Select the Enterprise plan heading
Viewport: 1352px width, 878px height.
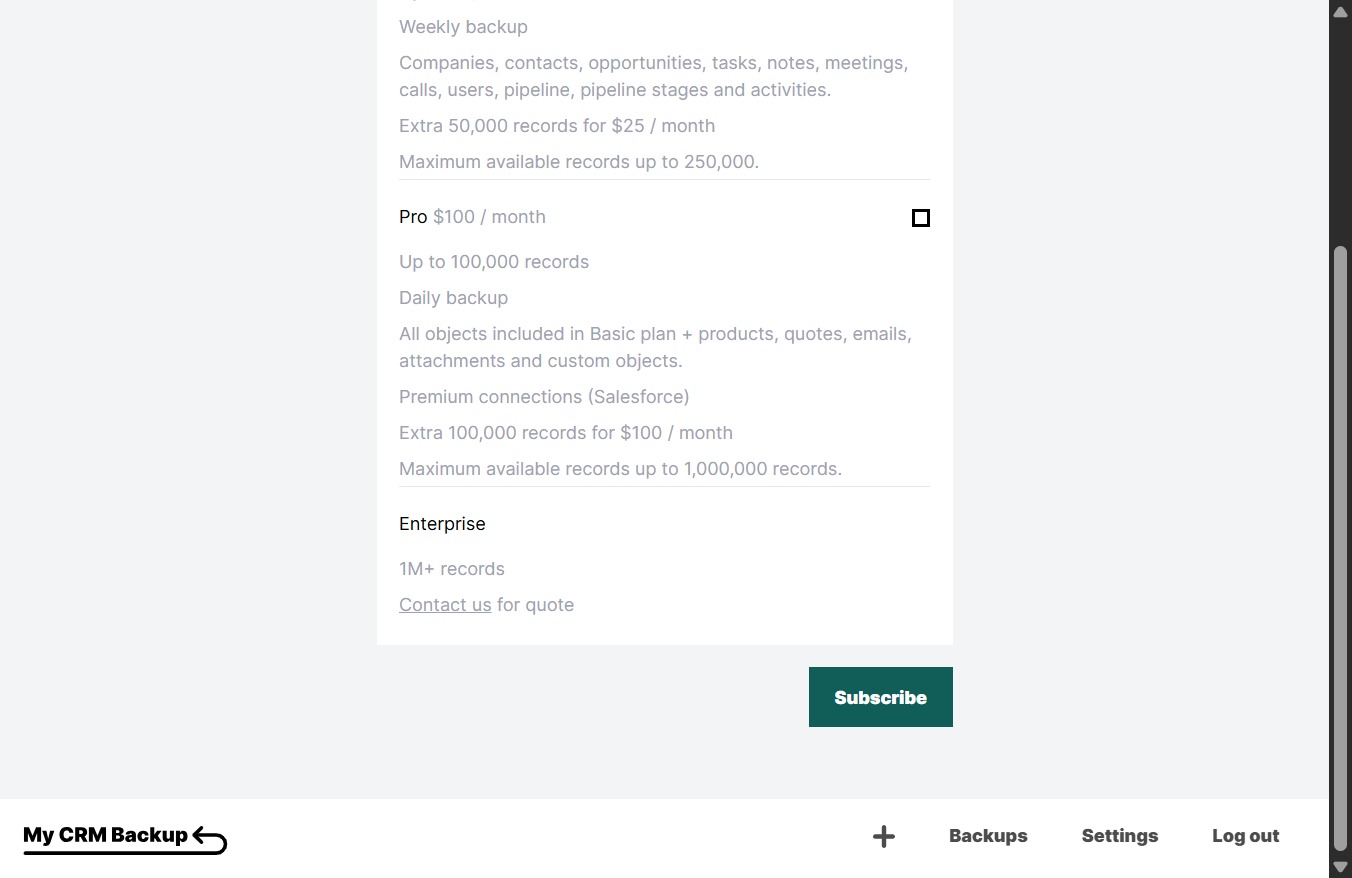pyautogui.click(x=442, y=524)
